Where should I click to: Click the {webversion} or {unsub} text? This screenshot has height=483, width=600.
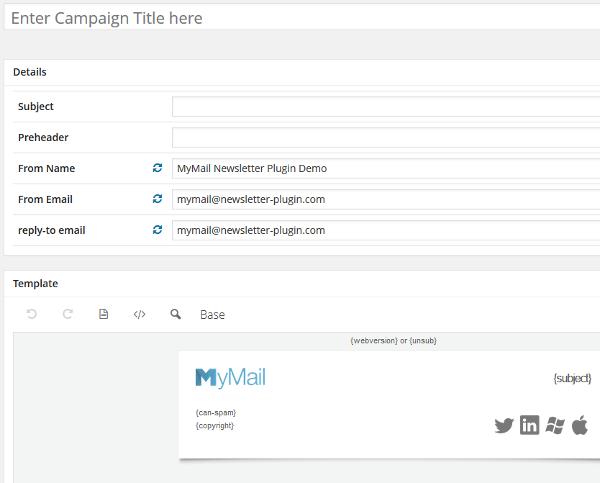(393, 341)
